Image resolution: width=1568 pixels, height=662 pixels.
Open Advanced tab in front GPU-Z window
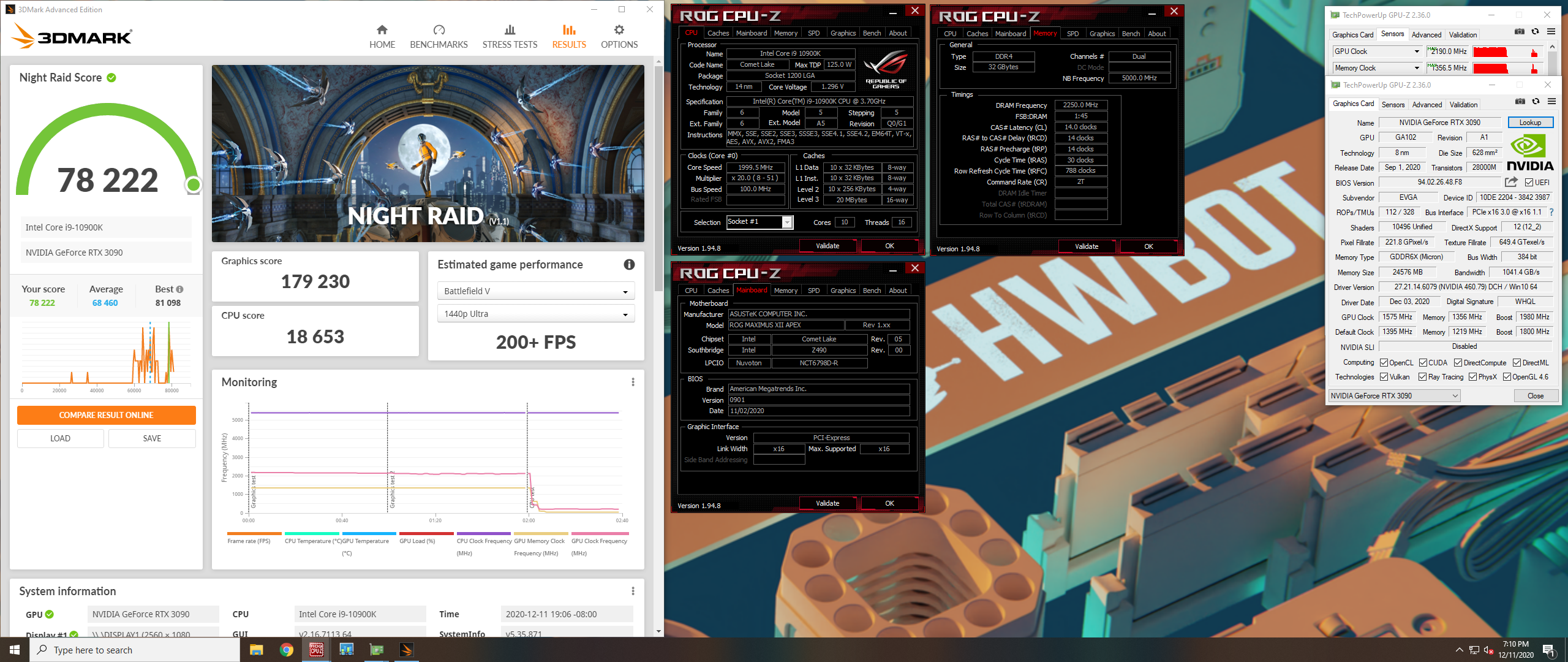click(x=1427, y=105)
